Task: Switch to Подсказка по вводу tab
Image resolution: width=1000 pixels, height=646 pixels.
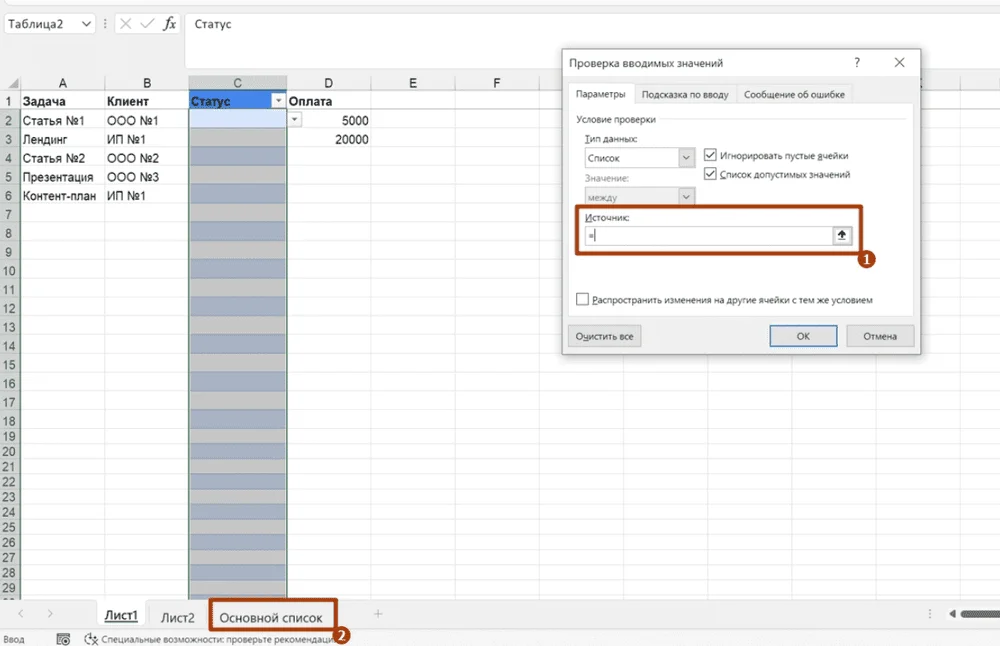Action: coord(685,94)
